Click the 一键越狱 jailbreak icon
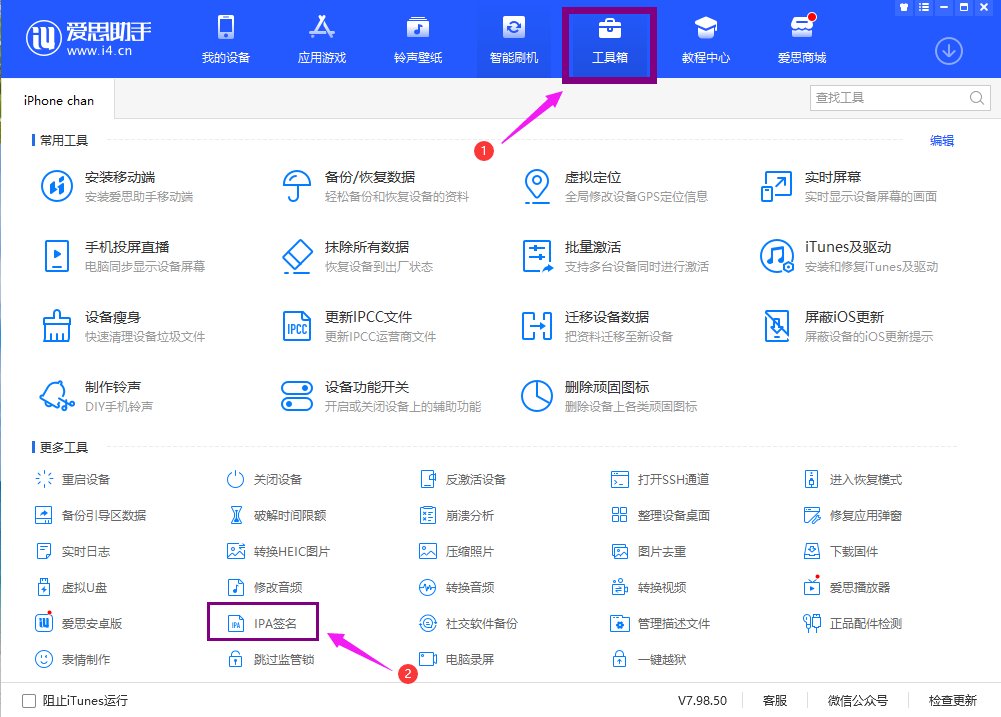Image resolution: width=1001 pixels, height=717 pixels. point(620,659)
